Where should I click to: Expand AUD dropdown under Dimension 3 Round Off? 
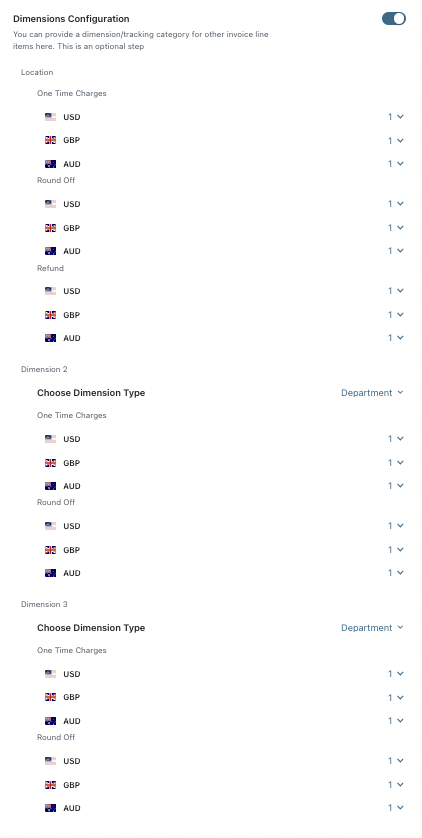coord(396,808)
